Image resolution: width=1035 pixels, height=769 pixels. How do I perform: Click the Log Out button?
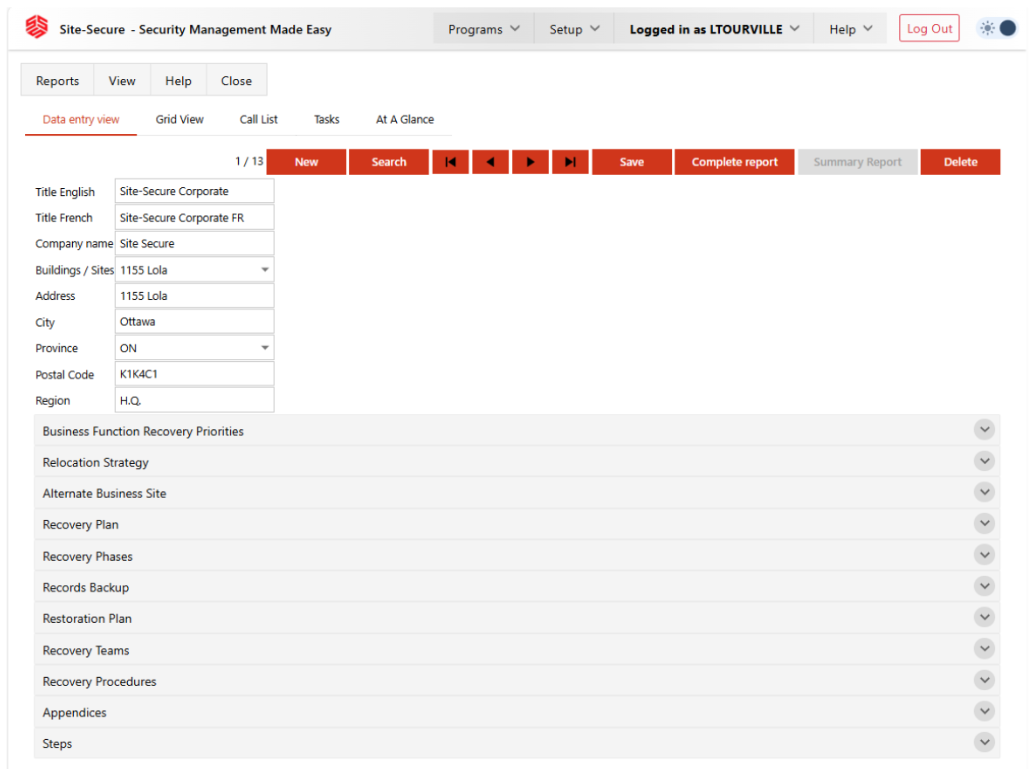point(929,29)
